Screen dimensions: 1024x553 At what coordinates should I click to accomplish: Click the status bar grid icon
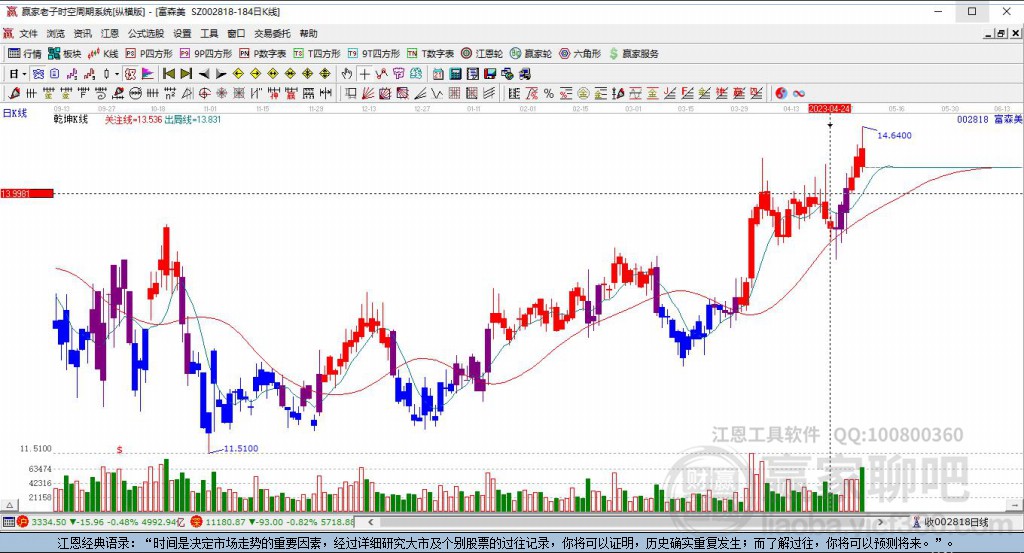point(8,522)
